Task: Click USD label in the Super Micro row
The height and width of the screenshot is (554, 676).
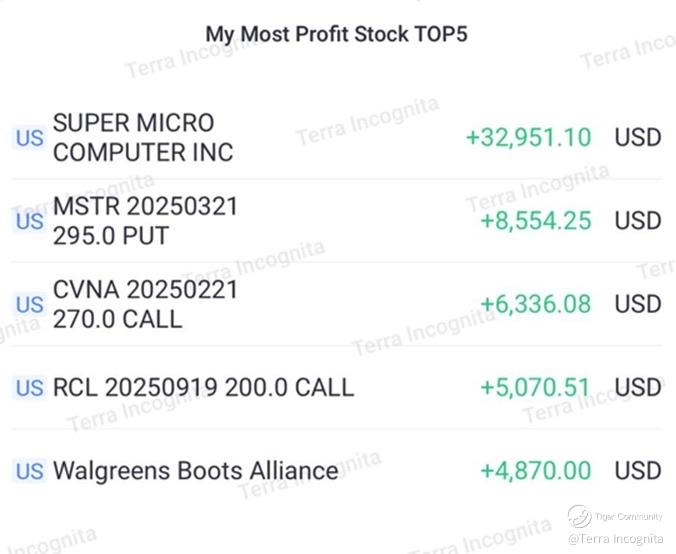Action: 638,138
